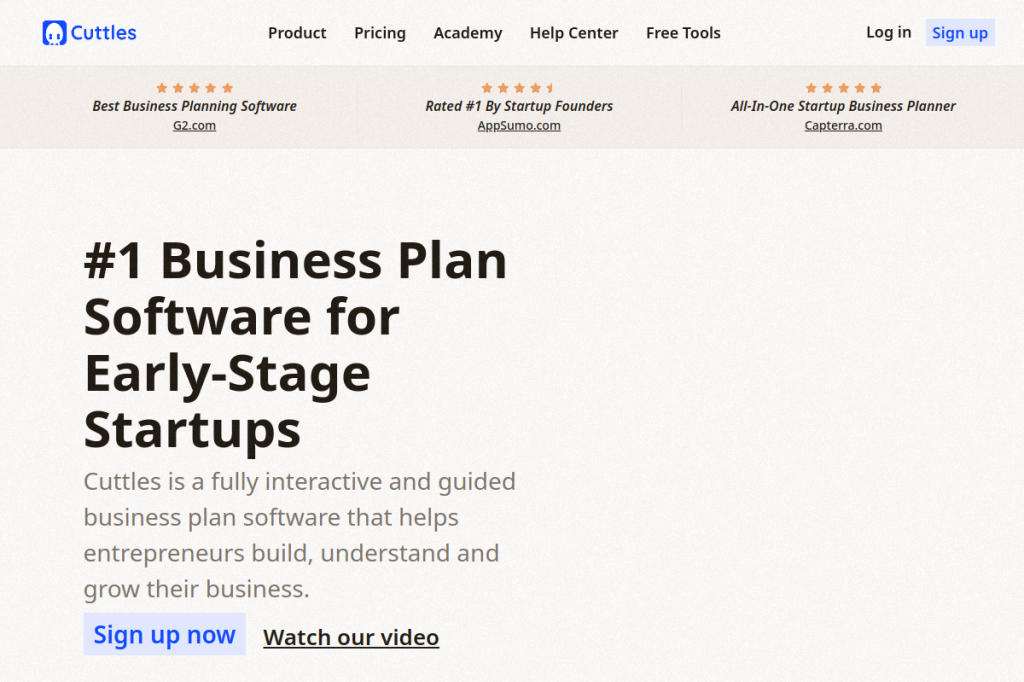Click the Best Business Planning Software text
Image resolution: width=1024 pixels, height=682 pixels.
(195, 106)
